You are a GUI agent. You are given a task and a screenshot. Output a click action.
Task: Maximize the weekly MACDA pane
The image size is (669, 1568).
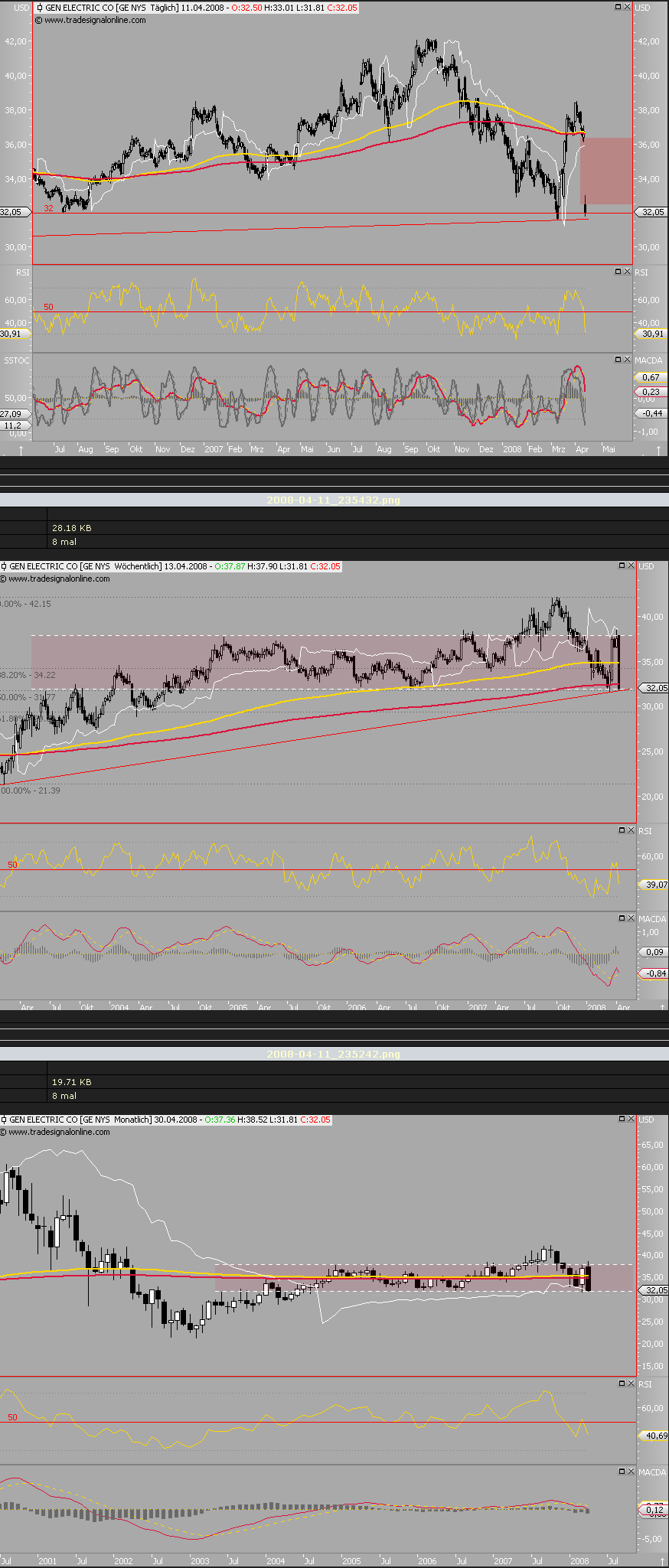[622, 918]
